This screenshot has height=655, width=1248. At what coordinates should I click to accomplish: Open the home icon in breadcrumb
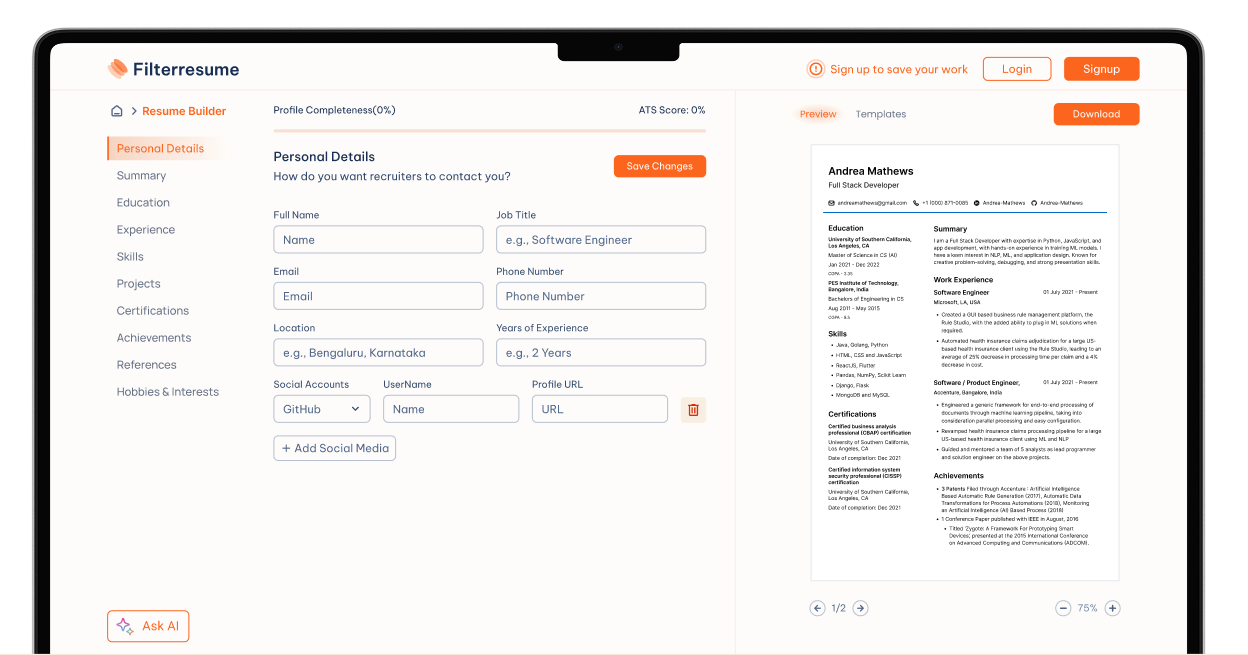coord(117,111)
